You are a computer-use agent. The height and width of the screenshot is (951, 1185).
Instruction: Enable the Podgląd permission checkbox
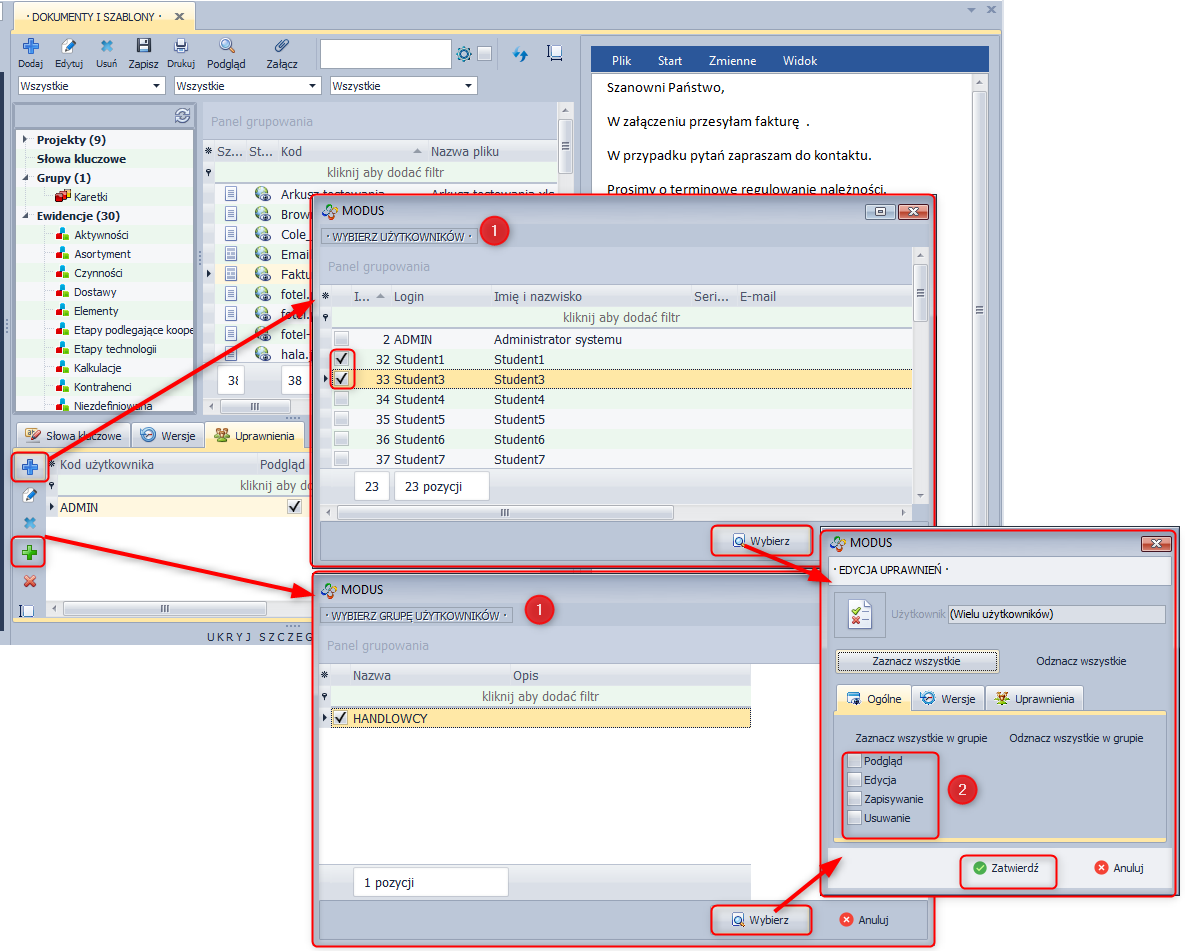[855, 760]
